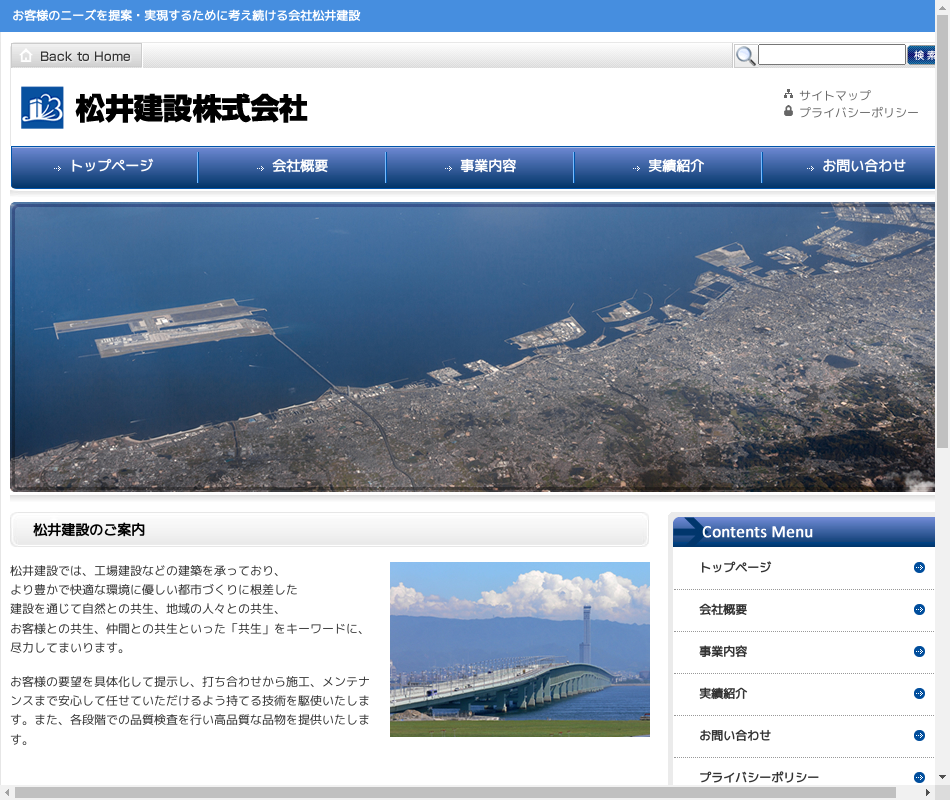Click the home icon beside Back to Home
950x800 pixels.
(x=26, y=56)
